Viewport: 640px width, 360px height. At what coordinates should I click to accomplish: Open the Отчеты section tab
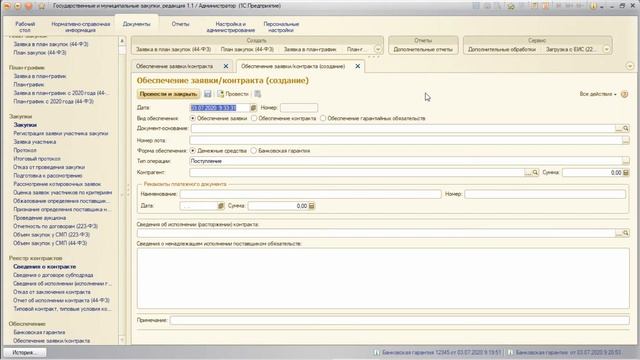point(180,24)
